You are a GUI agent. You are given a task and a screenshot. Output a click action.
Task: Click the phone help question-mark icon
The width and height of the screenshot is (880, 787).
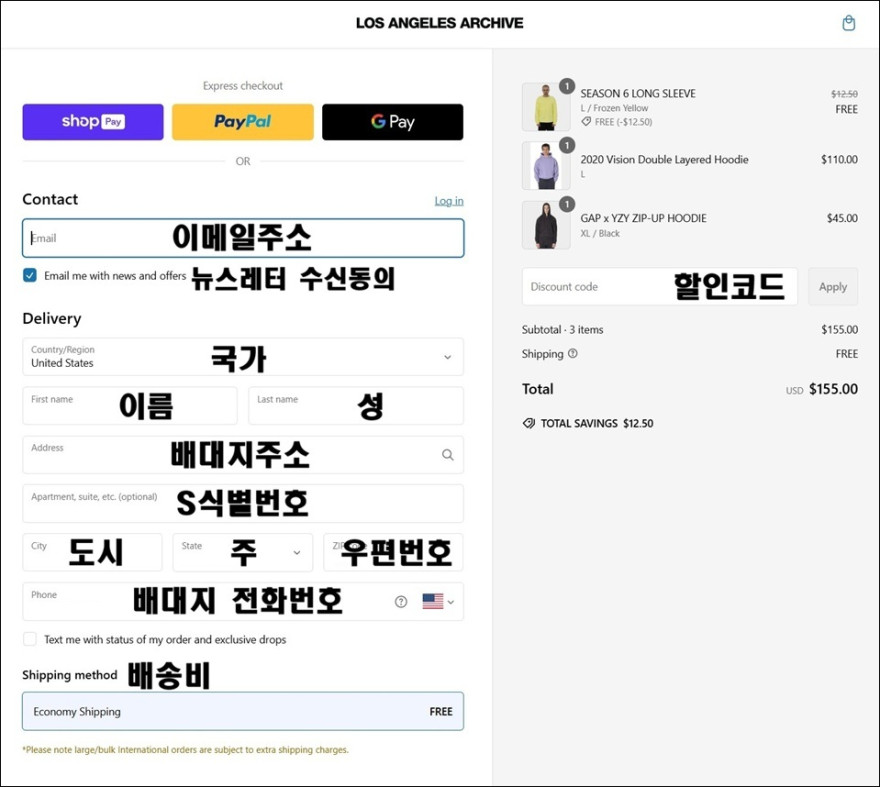[401, 602]
